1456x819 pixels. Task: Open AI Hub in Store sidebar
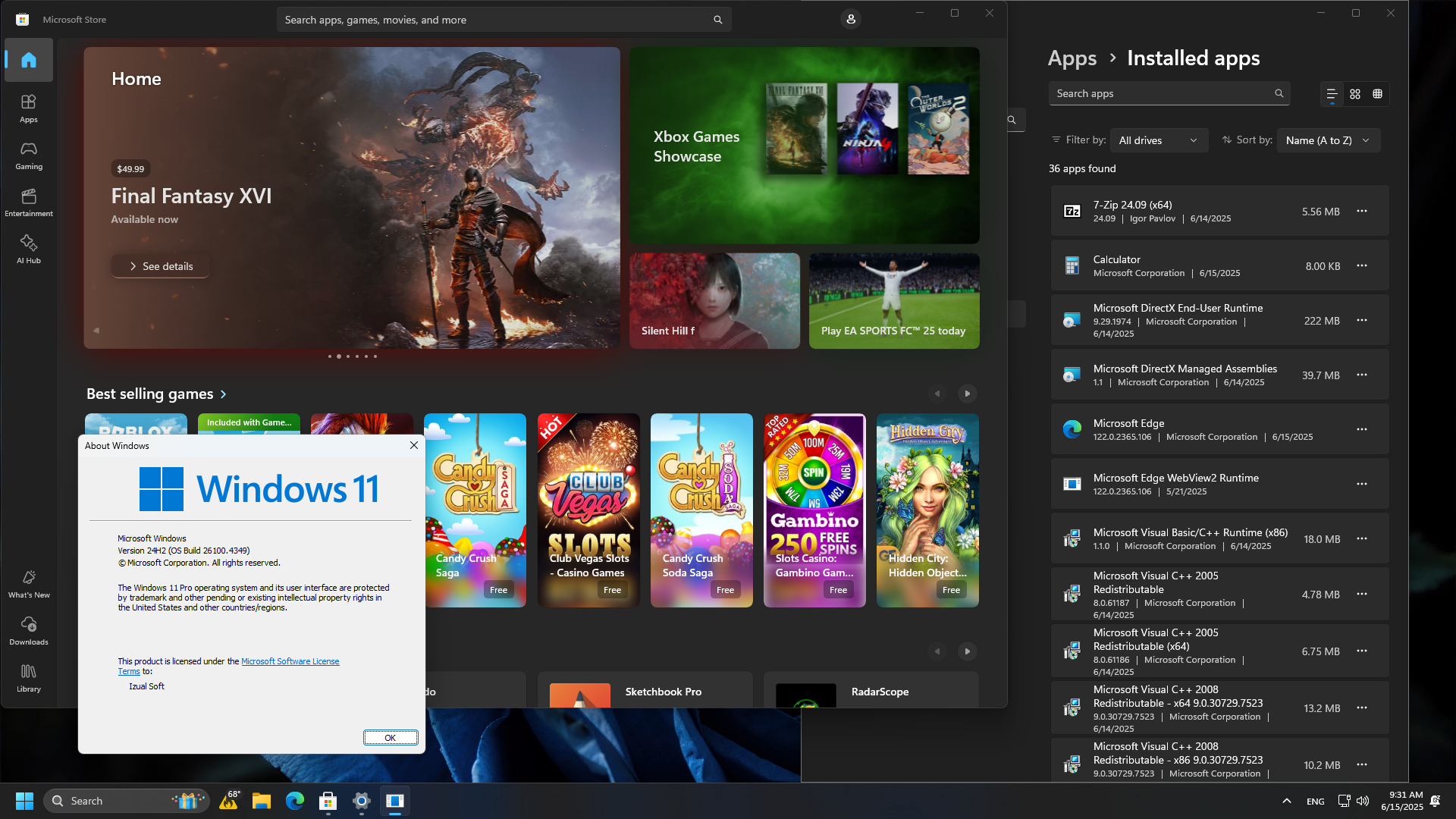29,249
